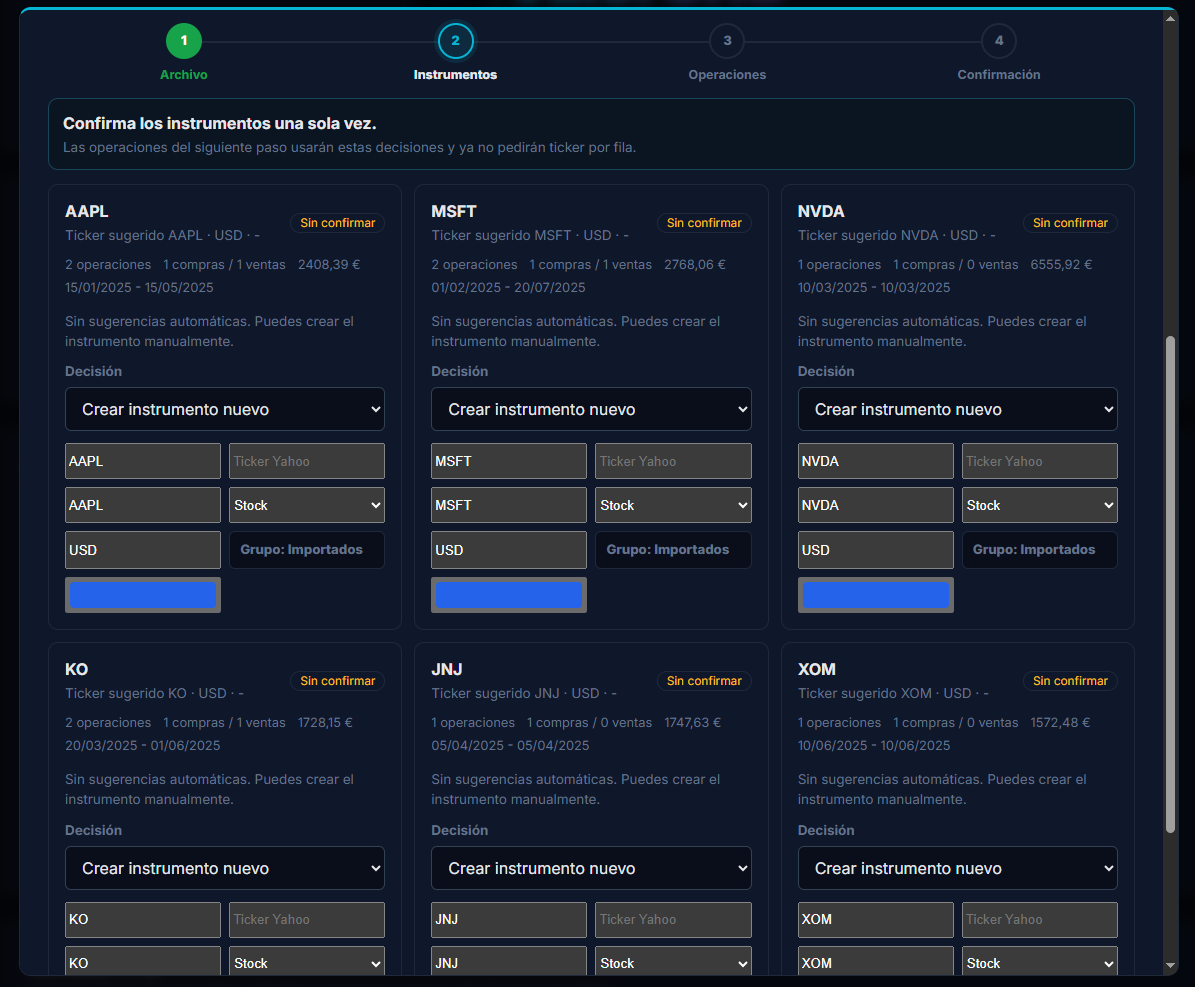Click the AAPL card title
Screen dimensions: 1195x987
87,211
